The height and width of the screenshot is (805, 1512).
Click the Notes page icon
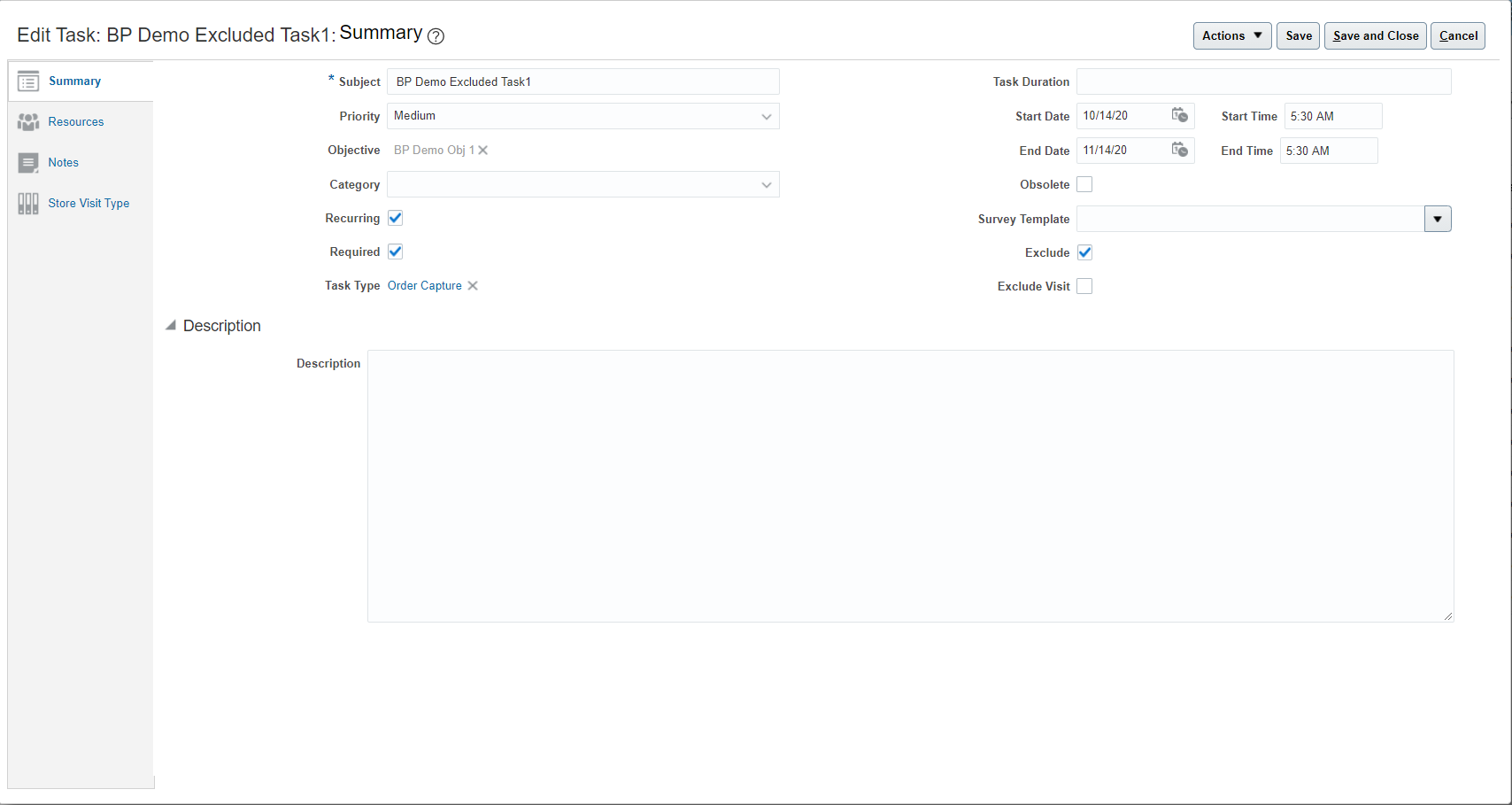(x=28, y=163)
